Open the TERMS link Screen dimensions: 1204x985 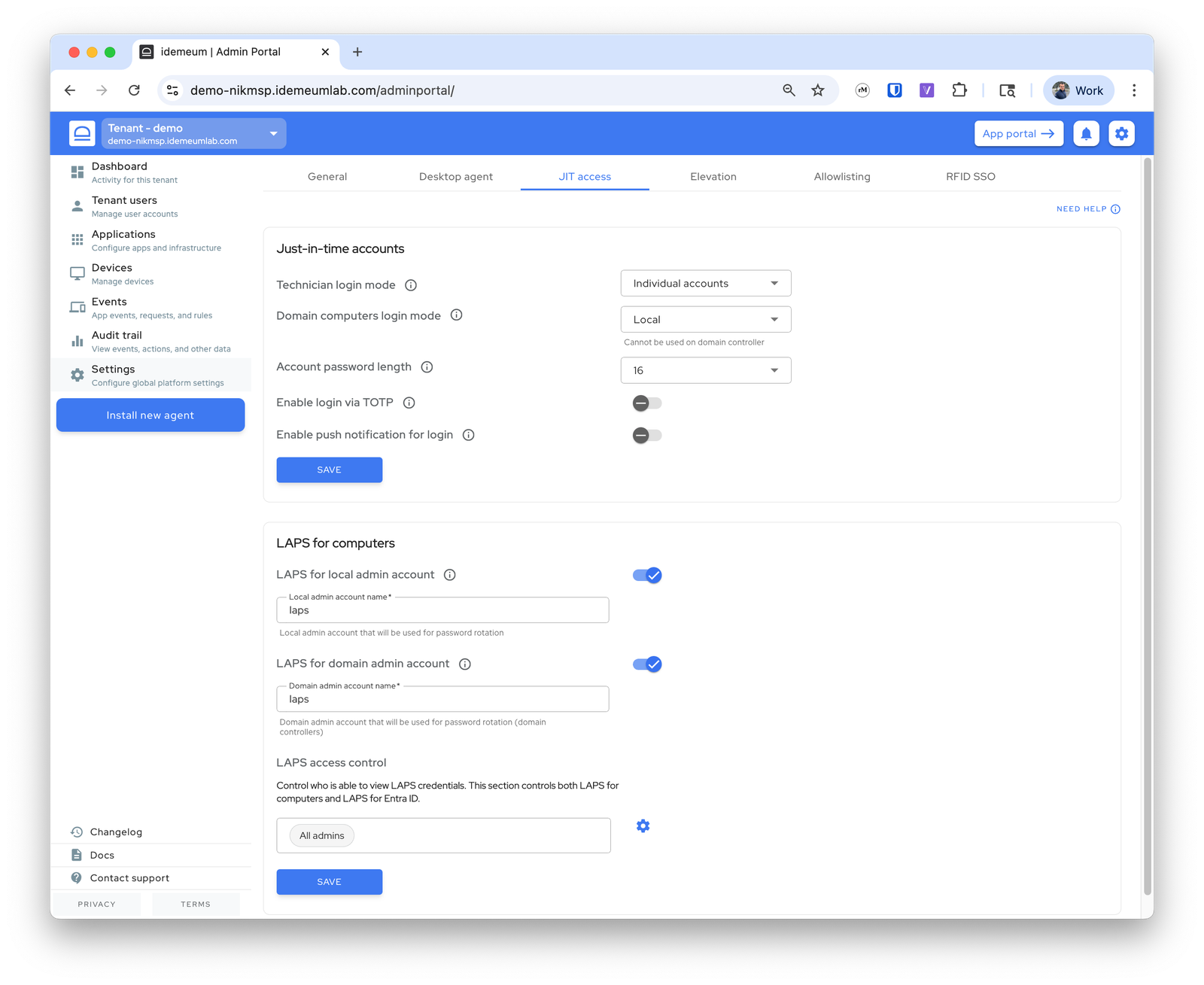tap(196, 904)
